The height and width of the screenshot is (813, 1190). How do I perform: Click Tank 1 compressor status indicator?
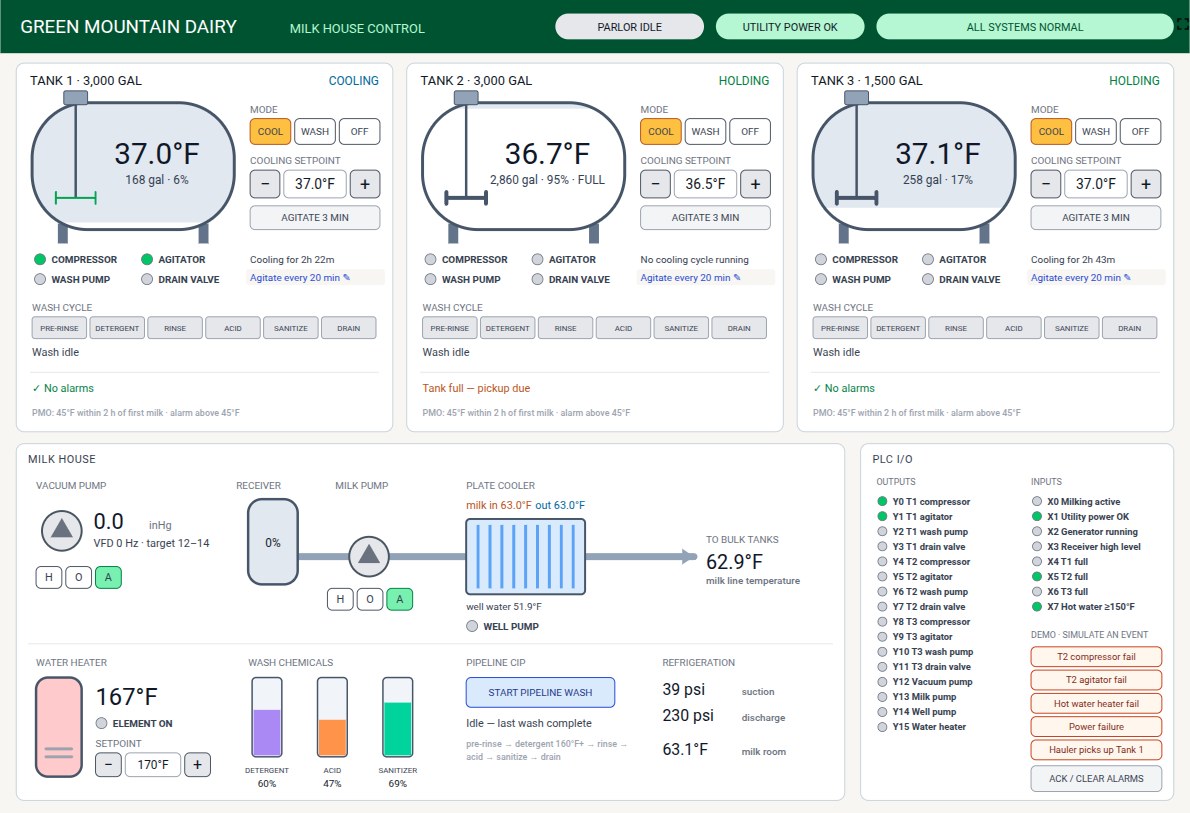(40, 260)
